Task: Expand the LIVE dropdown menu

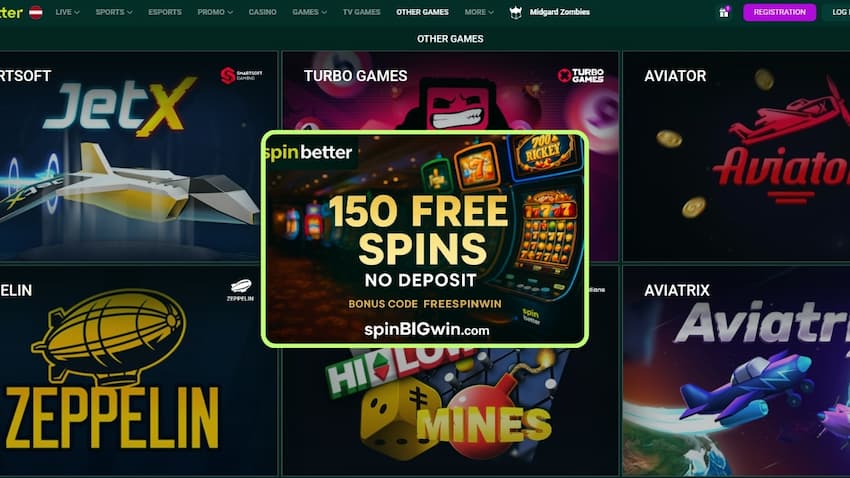Action: (x=67, y=12)
